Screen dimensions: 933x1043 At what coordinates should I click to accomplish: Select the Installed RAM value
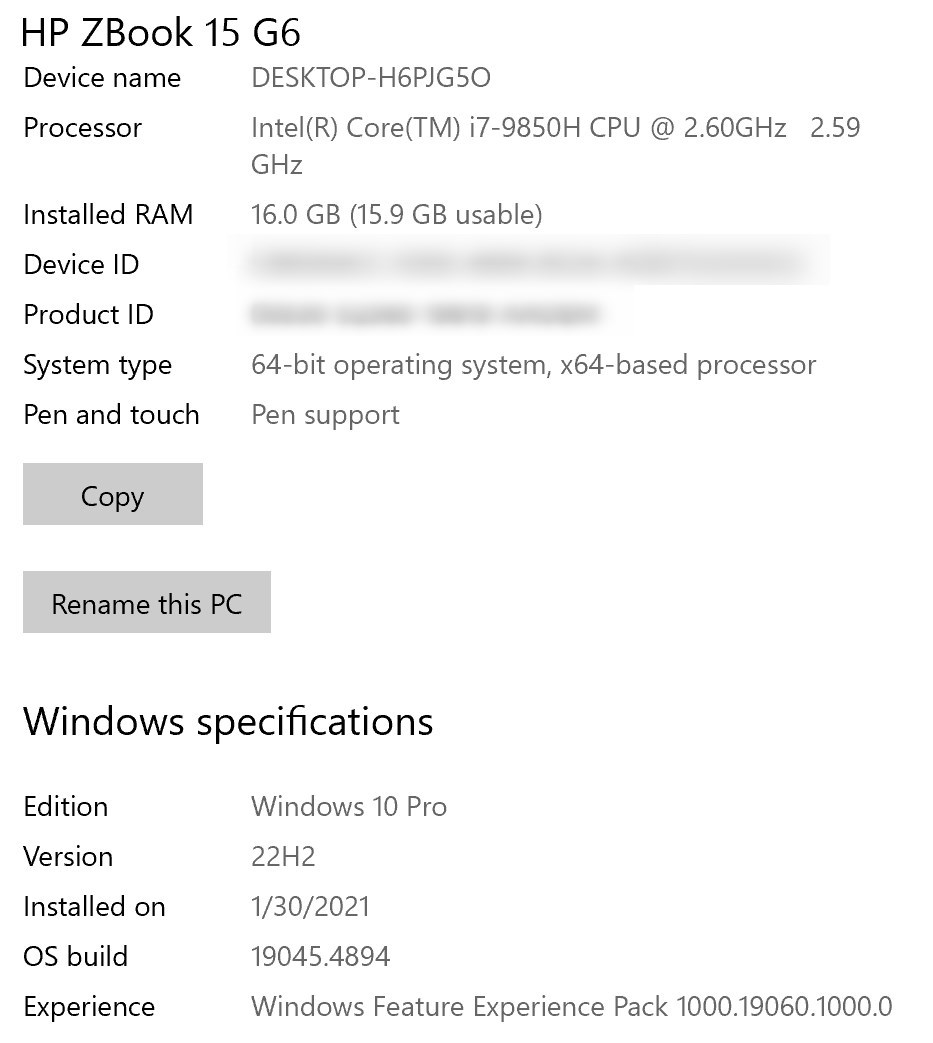(x=397, y=214)
